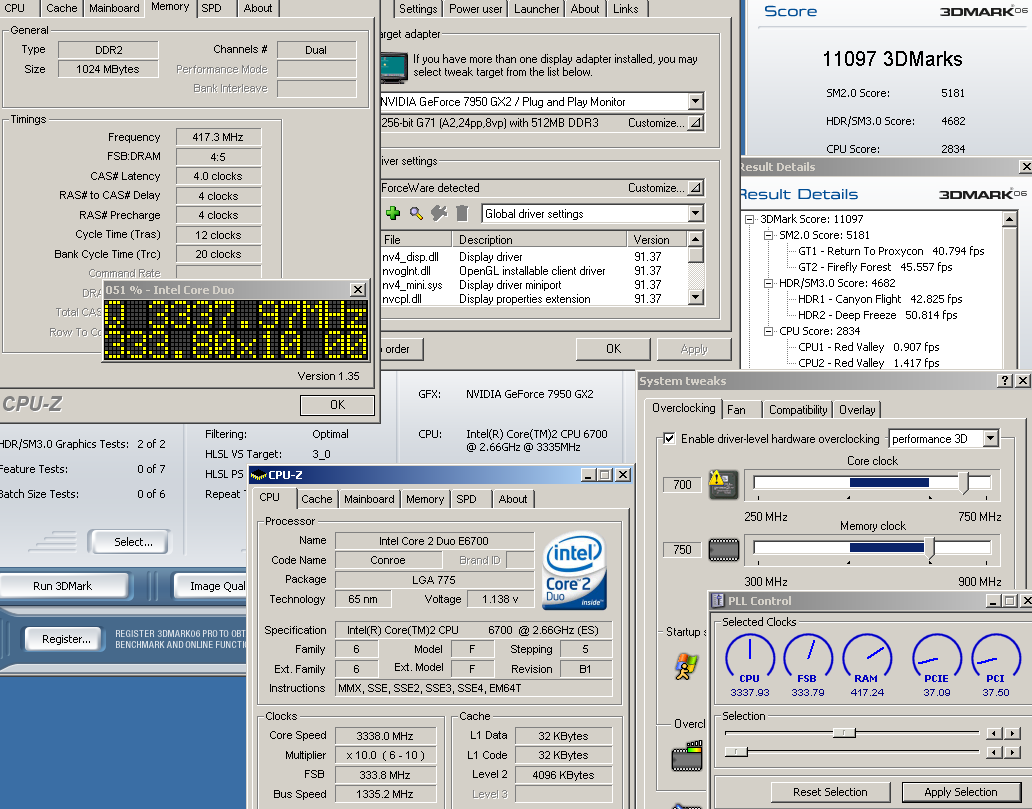This screenshot has width=1032, height=809.
Task: Click the 3DMark06 logo beside Result Details heading
Action: pos(983,194)
